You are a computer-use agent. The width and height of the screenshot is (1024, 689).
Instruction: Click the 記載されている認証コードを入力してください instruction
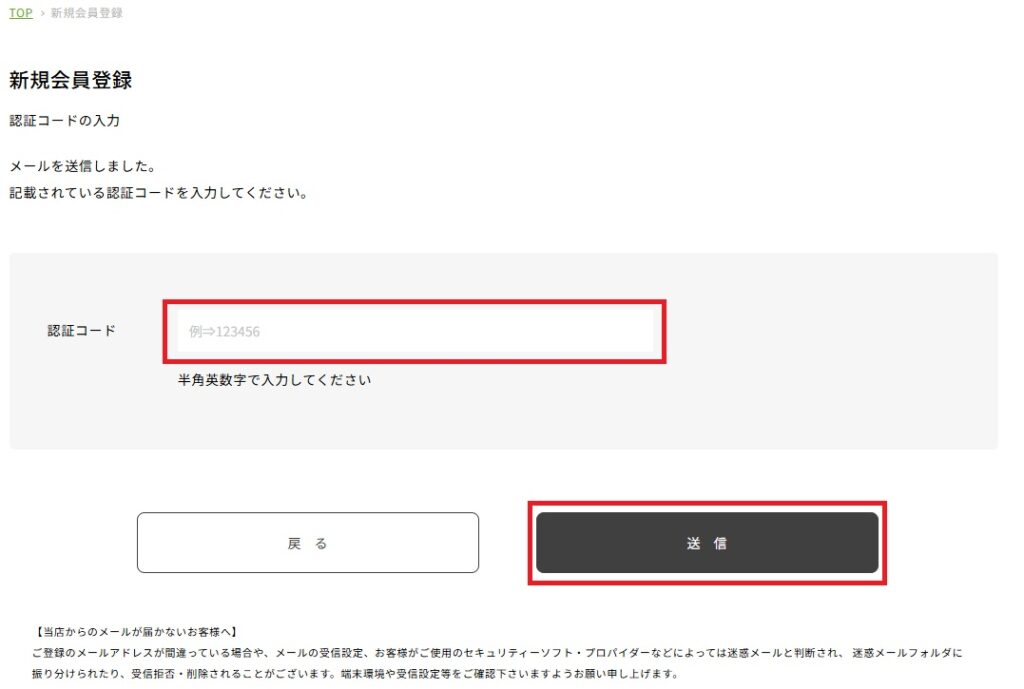pyautogui.click(x=159, y=193)
